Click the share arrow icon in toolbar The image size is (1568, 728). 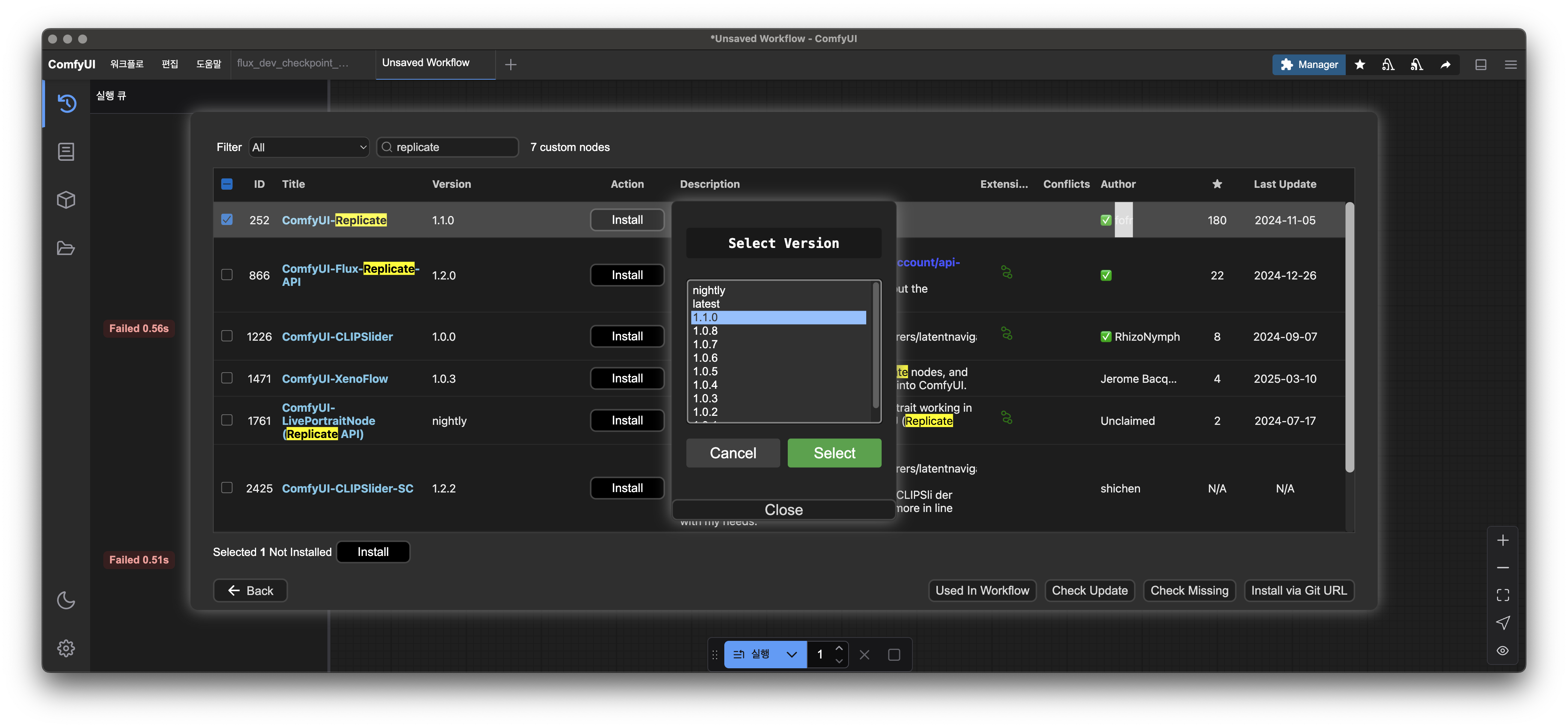[x=1445, y=65]
